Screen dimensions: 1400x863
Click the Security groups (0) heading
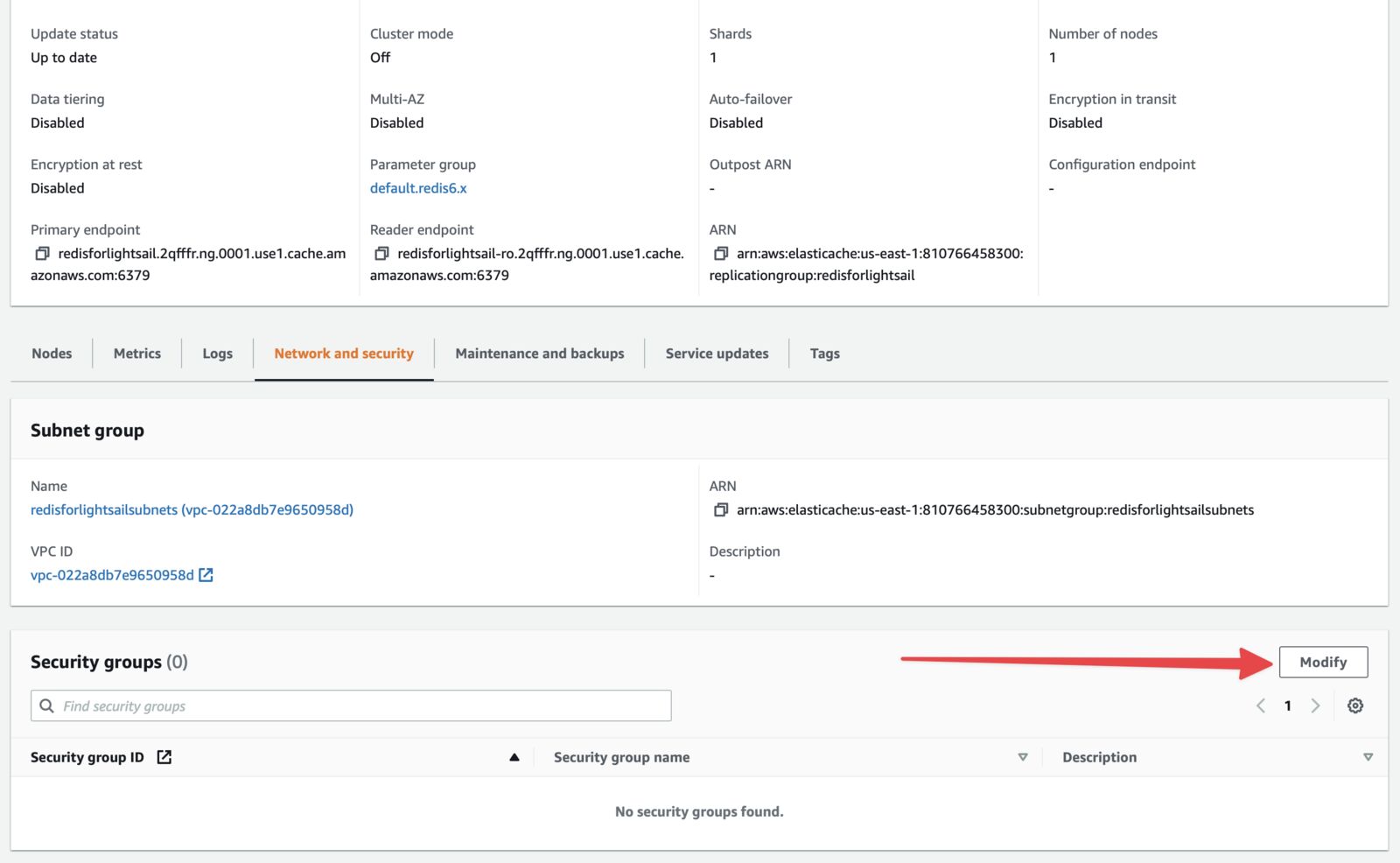[x=109, y=663]
